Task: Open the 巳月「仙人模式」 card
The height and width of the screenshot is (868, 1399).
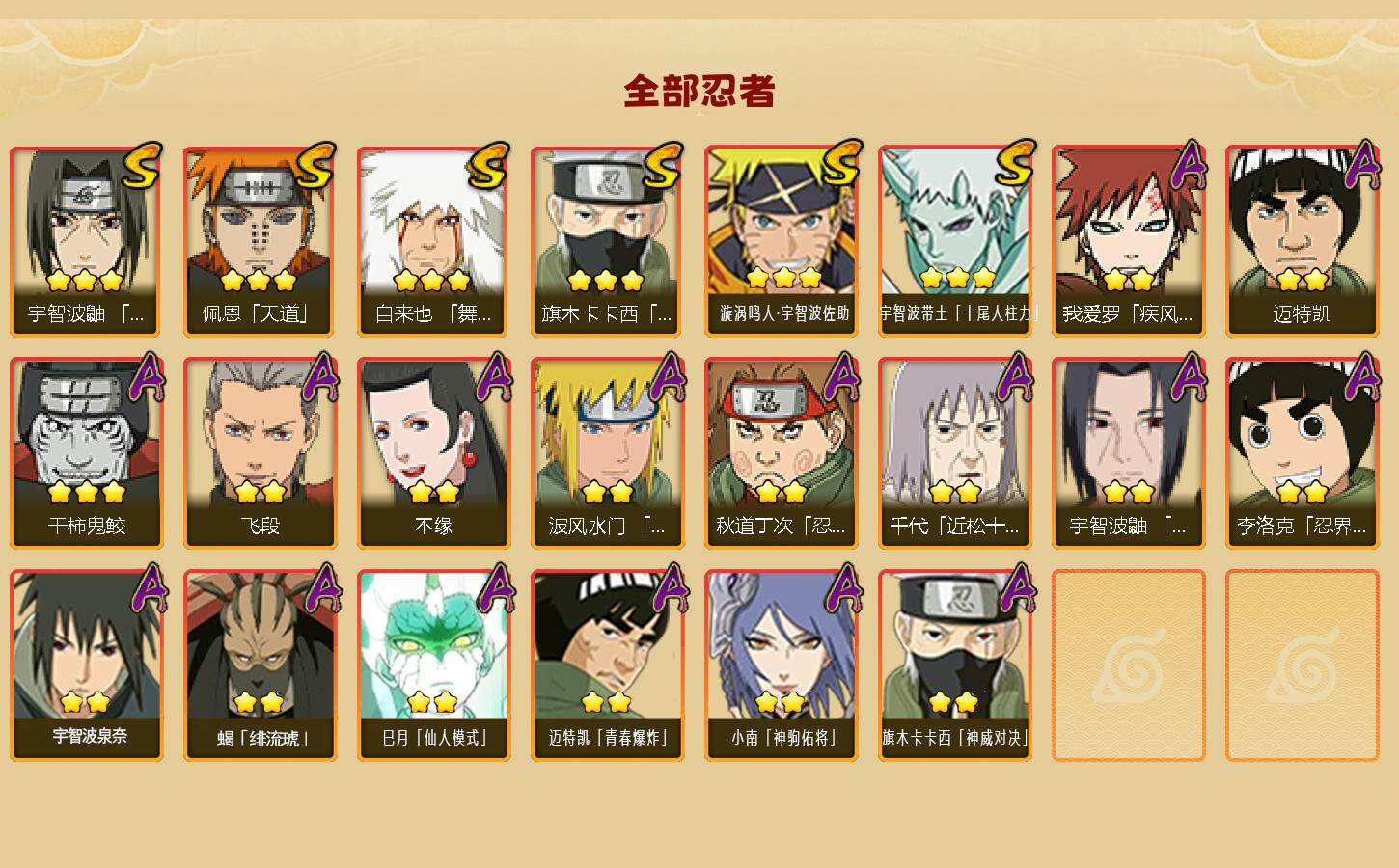Action: [x=433, y=665]
